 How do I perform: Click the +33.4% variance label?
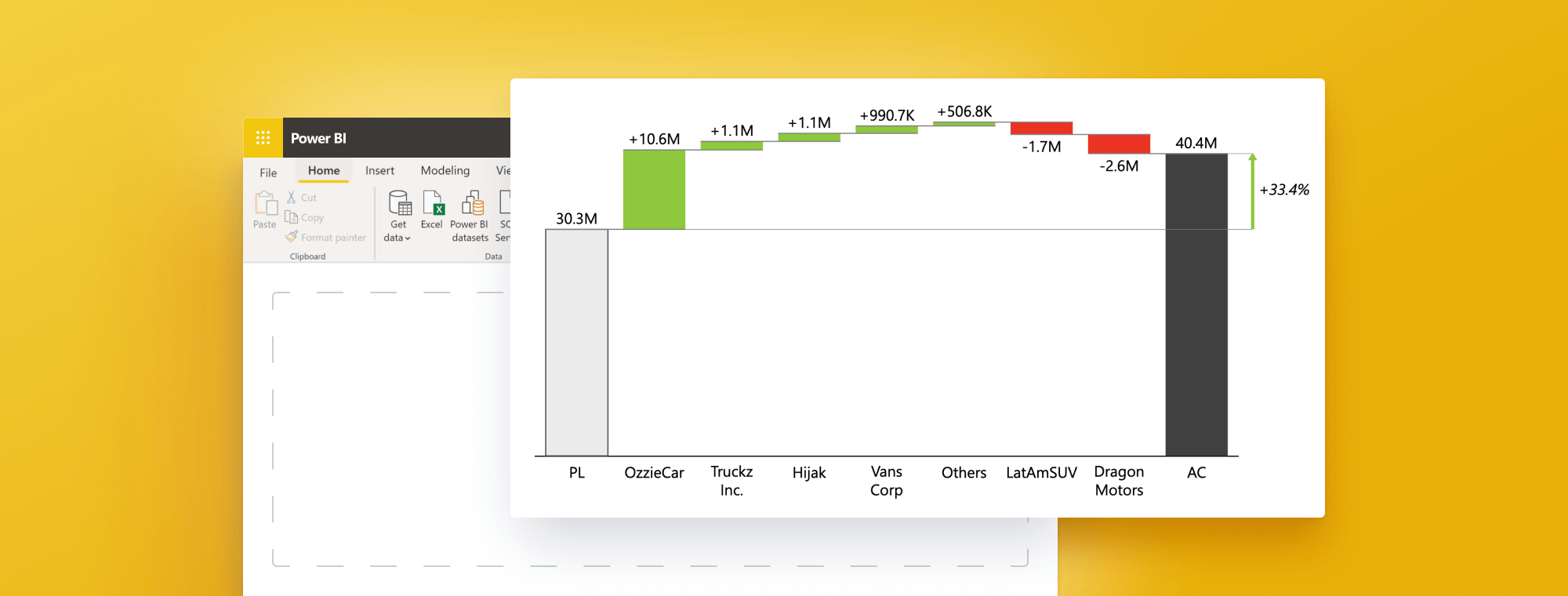(x=1283, y=190)
